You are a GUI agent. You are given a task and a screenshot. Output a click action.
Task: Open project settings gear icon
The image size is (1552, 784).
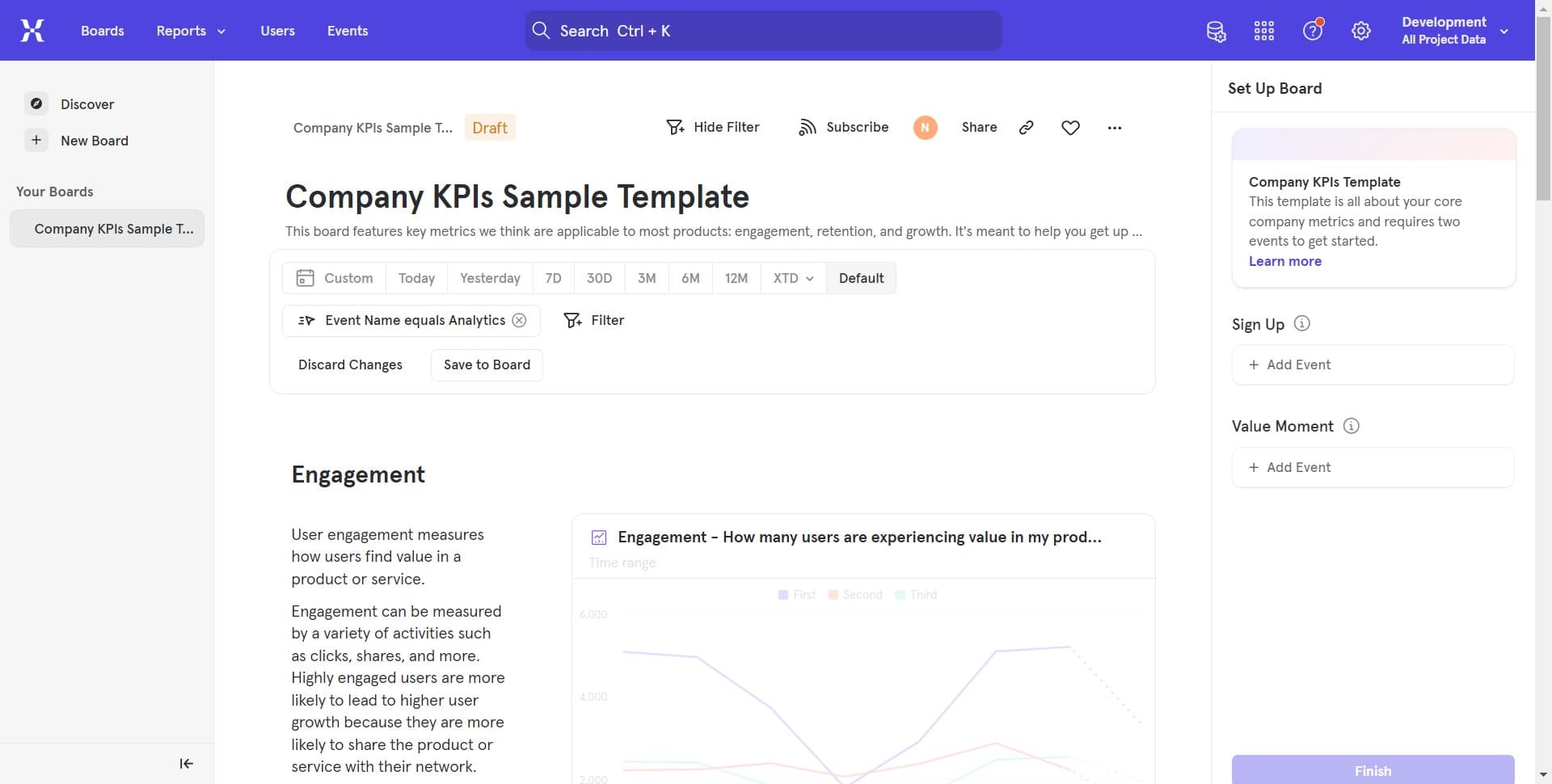pyautogui.click(x=1360, y=32)
